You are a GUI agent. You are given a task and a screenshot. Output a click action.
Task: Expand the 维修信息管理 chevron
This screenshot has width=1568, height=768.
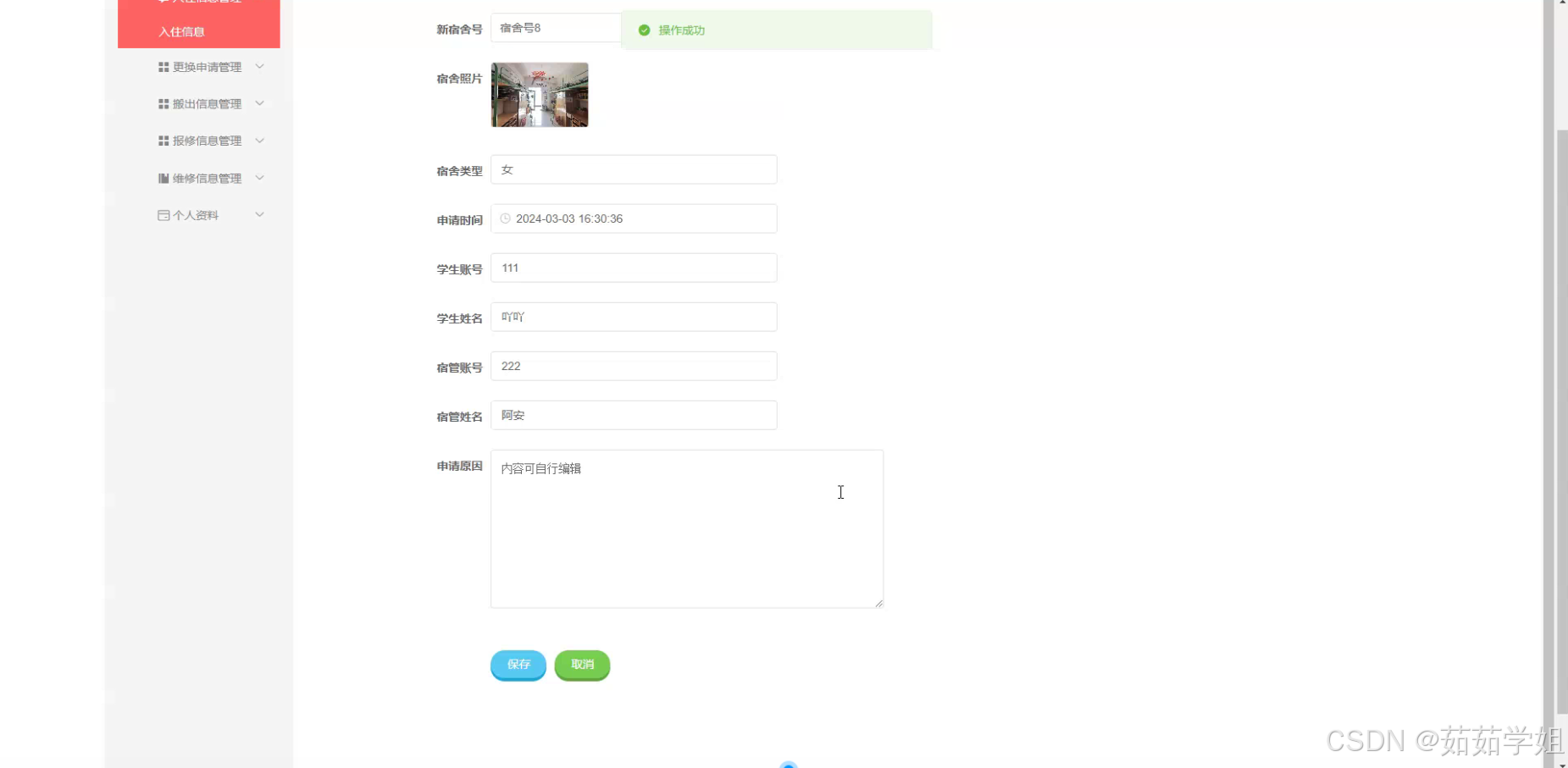260,178
